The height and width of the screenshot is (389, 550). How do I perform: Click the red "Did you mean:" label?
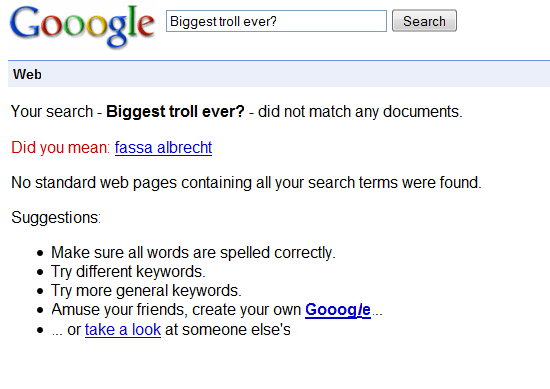[61, 148]
